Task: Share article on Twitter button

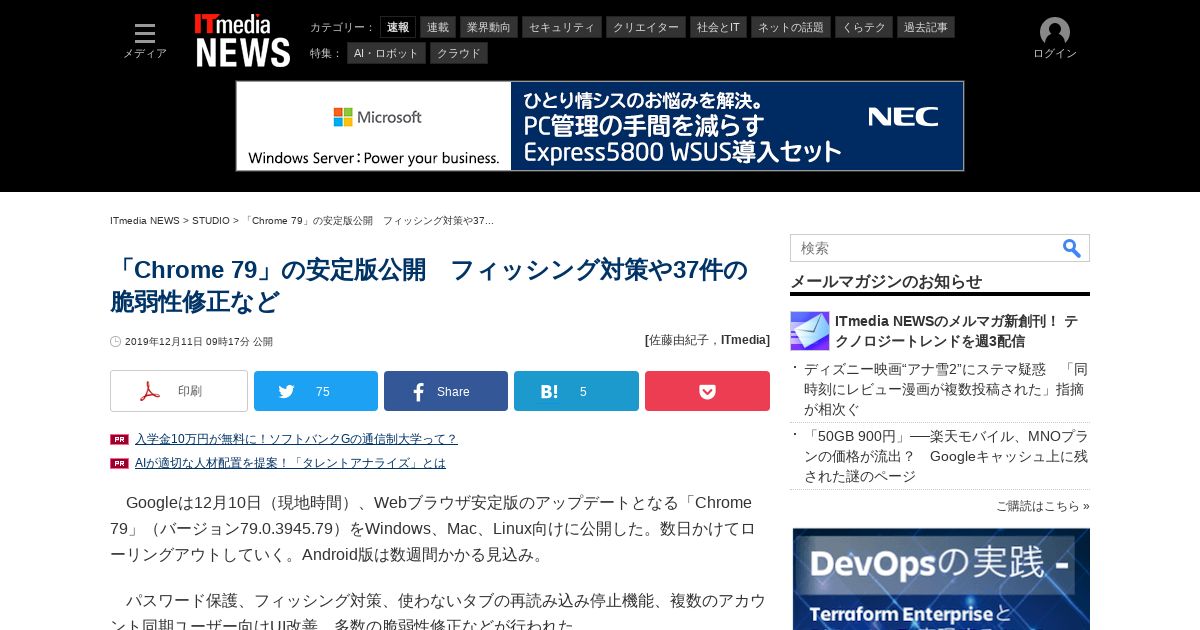Action: (316, 391)
